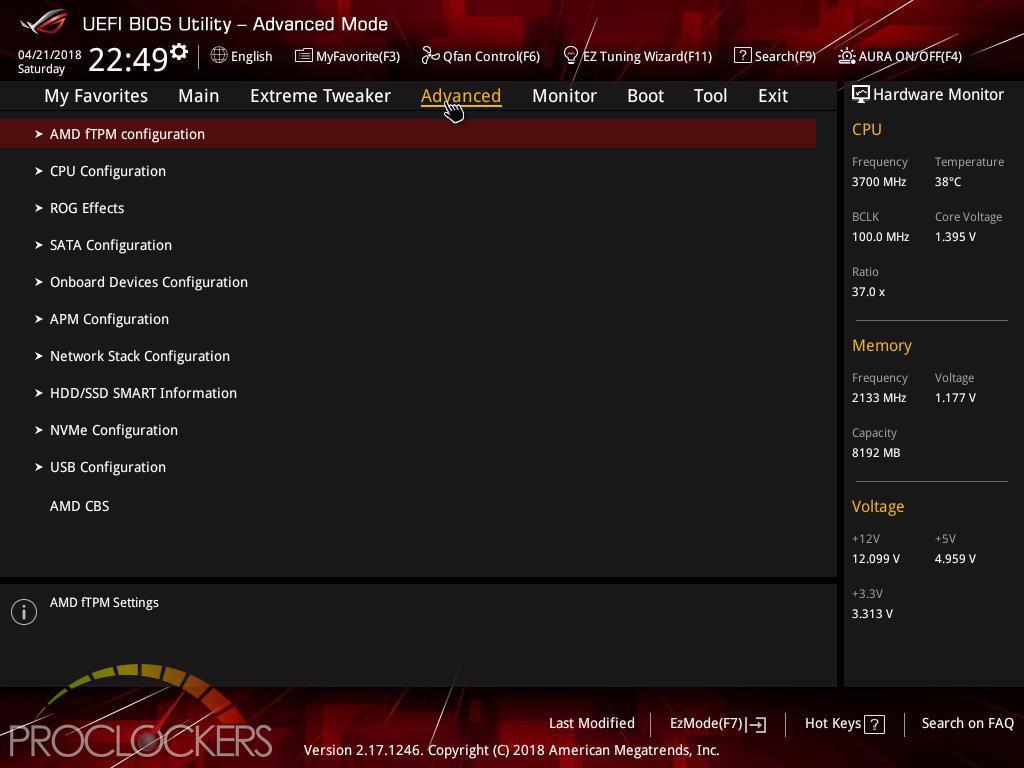Expand the SATA Configuration arrow

tap(39, 245)
